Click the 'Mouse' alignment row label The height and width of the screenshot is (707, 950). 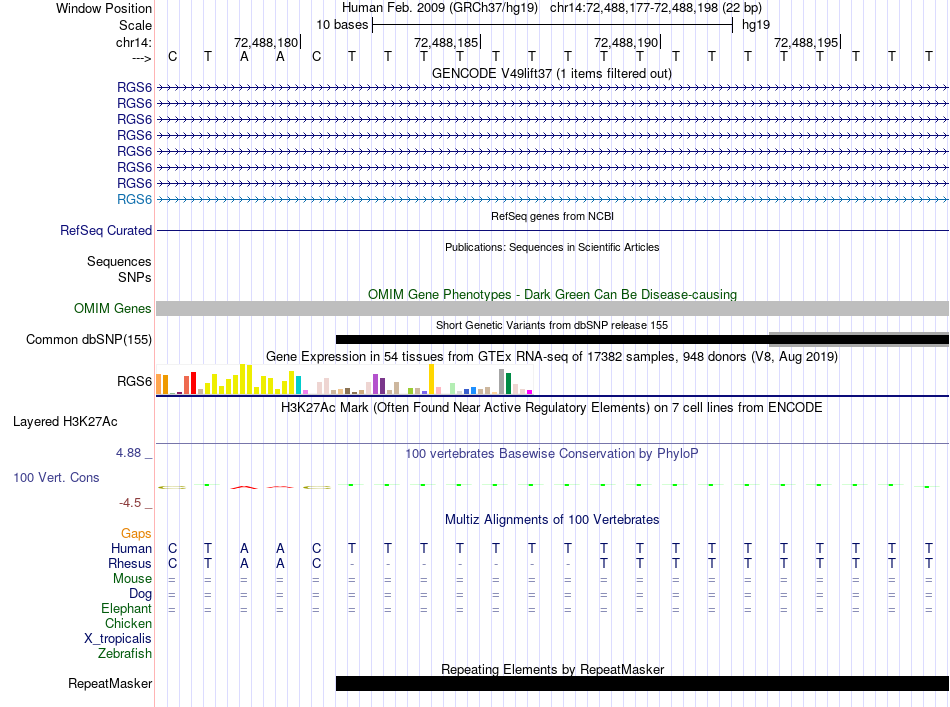point(132,579)
